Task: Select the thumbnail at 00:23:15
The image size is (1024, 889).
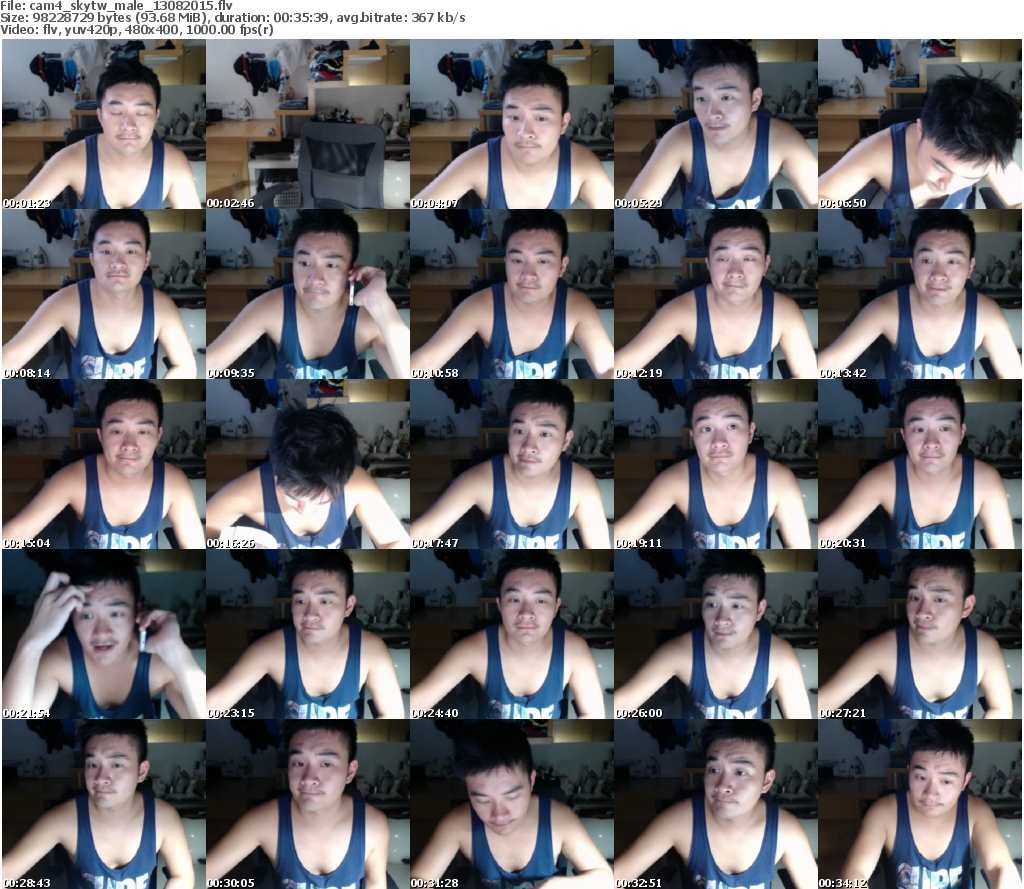Action: click(308, 634)
